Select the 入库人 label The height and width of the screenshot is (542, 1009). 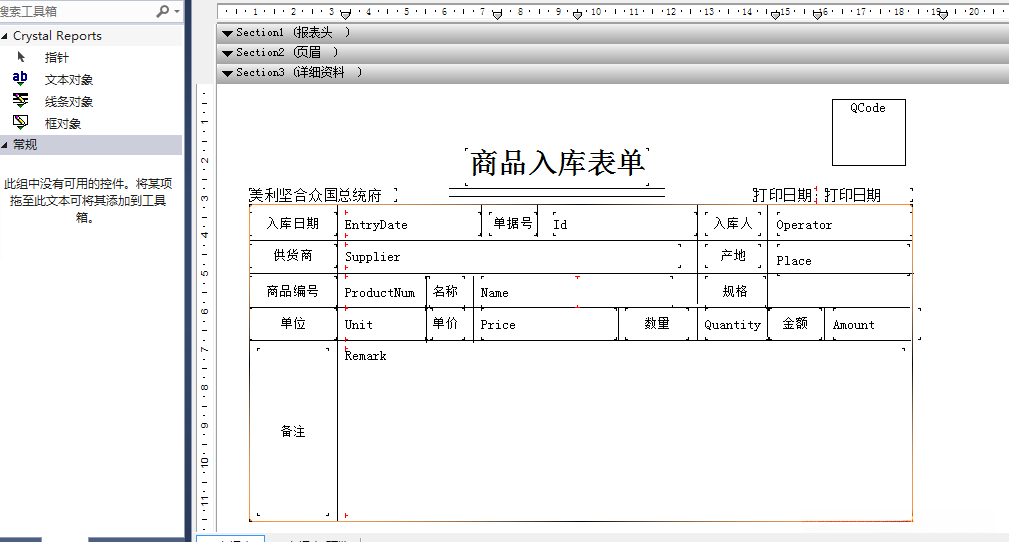pyautogui.click(x=733, y=223)
